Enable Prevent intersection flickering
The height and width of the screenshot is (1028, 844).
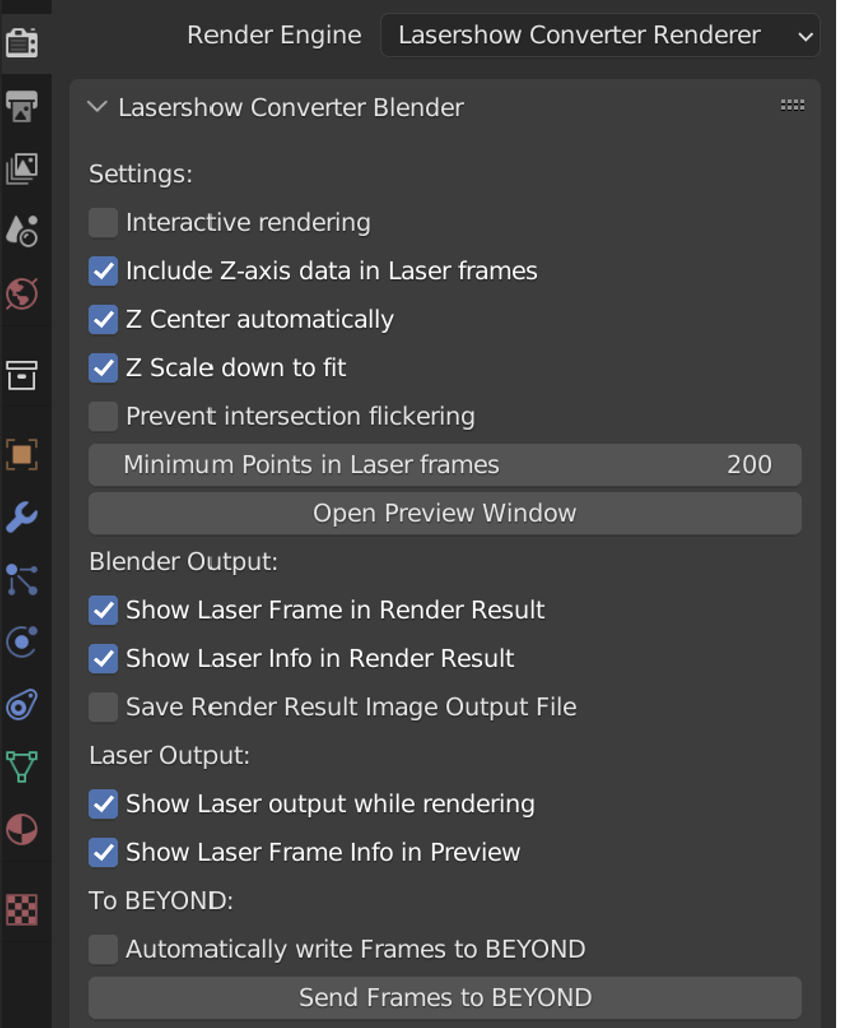coord(103,416)
